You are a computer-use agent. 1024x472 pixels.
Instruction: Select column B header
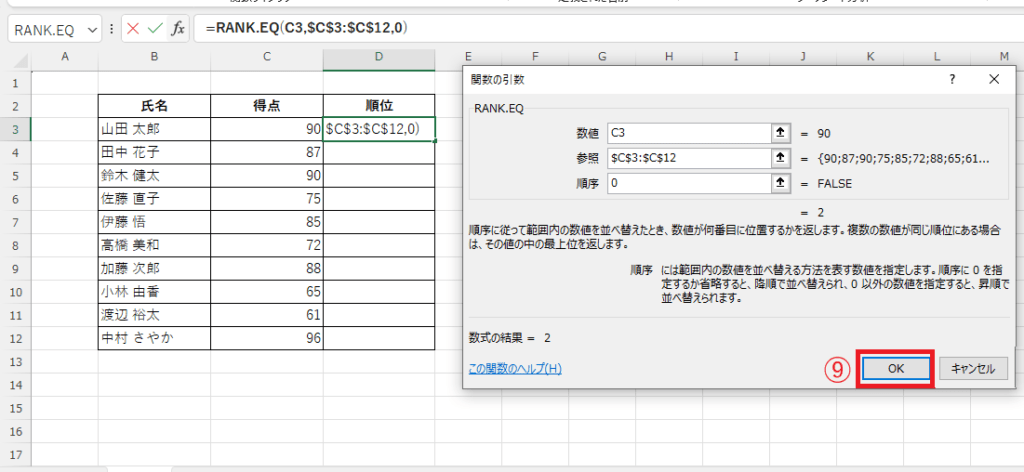[x=154, y=57]
